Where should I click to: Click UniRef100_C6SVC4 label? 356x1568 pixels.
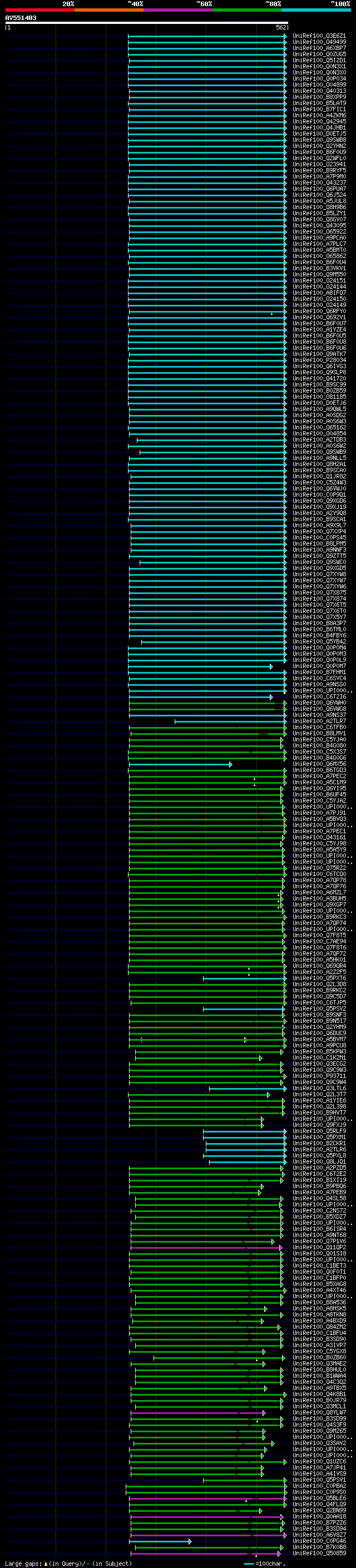point(319,678)
